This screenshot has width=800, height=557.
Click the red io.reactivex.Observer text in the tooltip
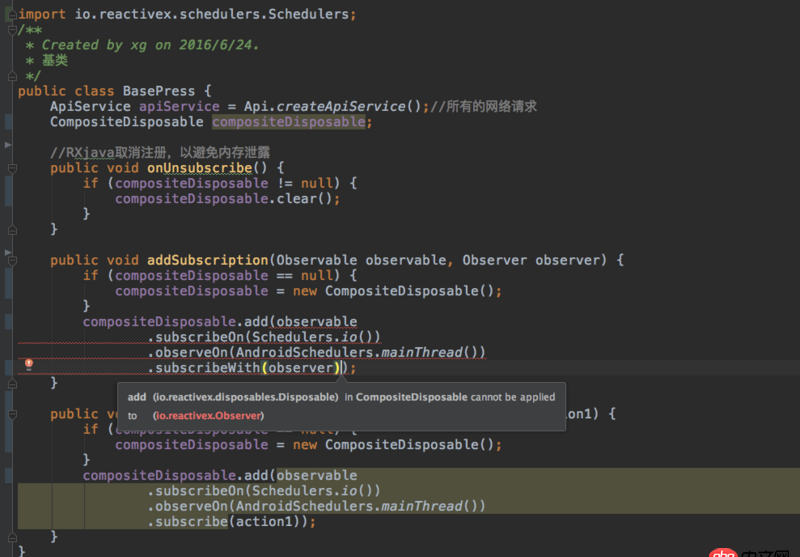[x=209, y=416]
